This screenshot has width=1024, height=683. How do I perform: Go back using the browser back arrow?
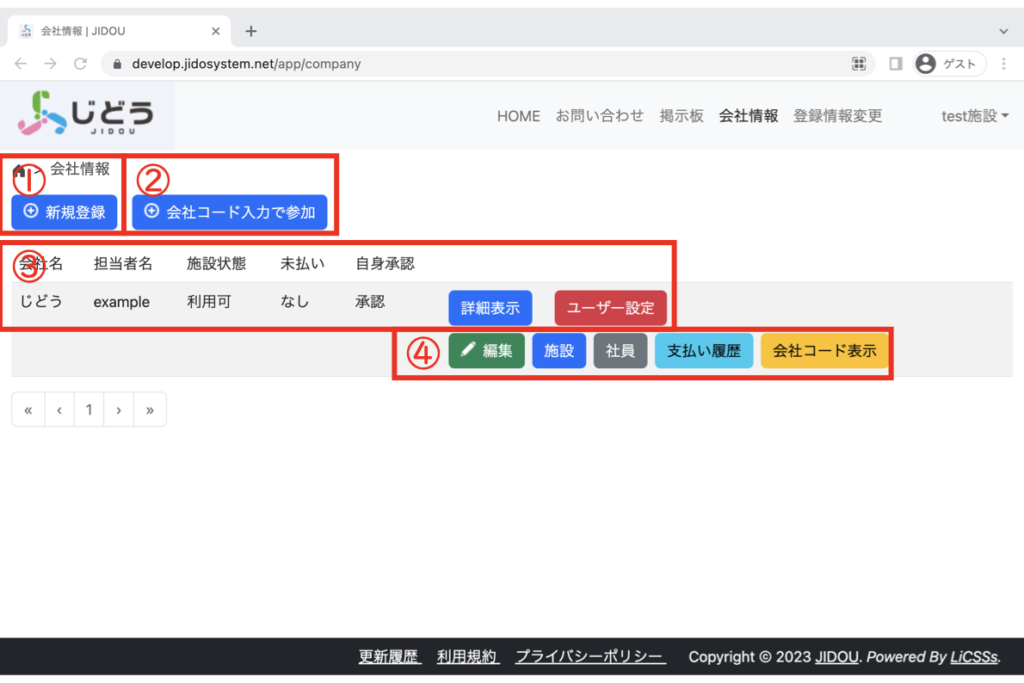coord(21,63)
